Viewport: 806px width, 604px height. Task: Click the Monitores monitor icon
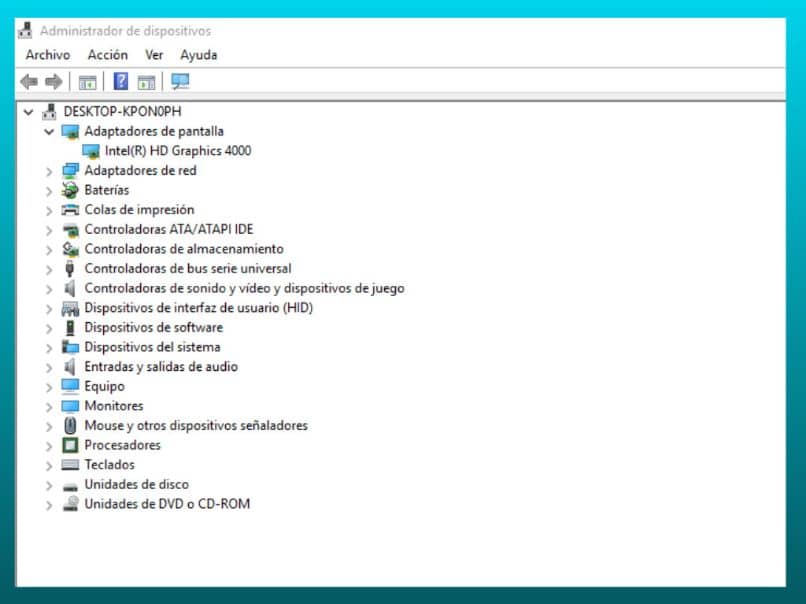(70, 407)
